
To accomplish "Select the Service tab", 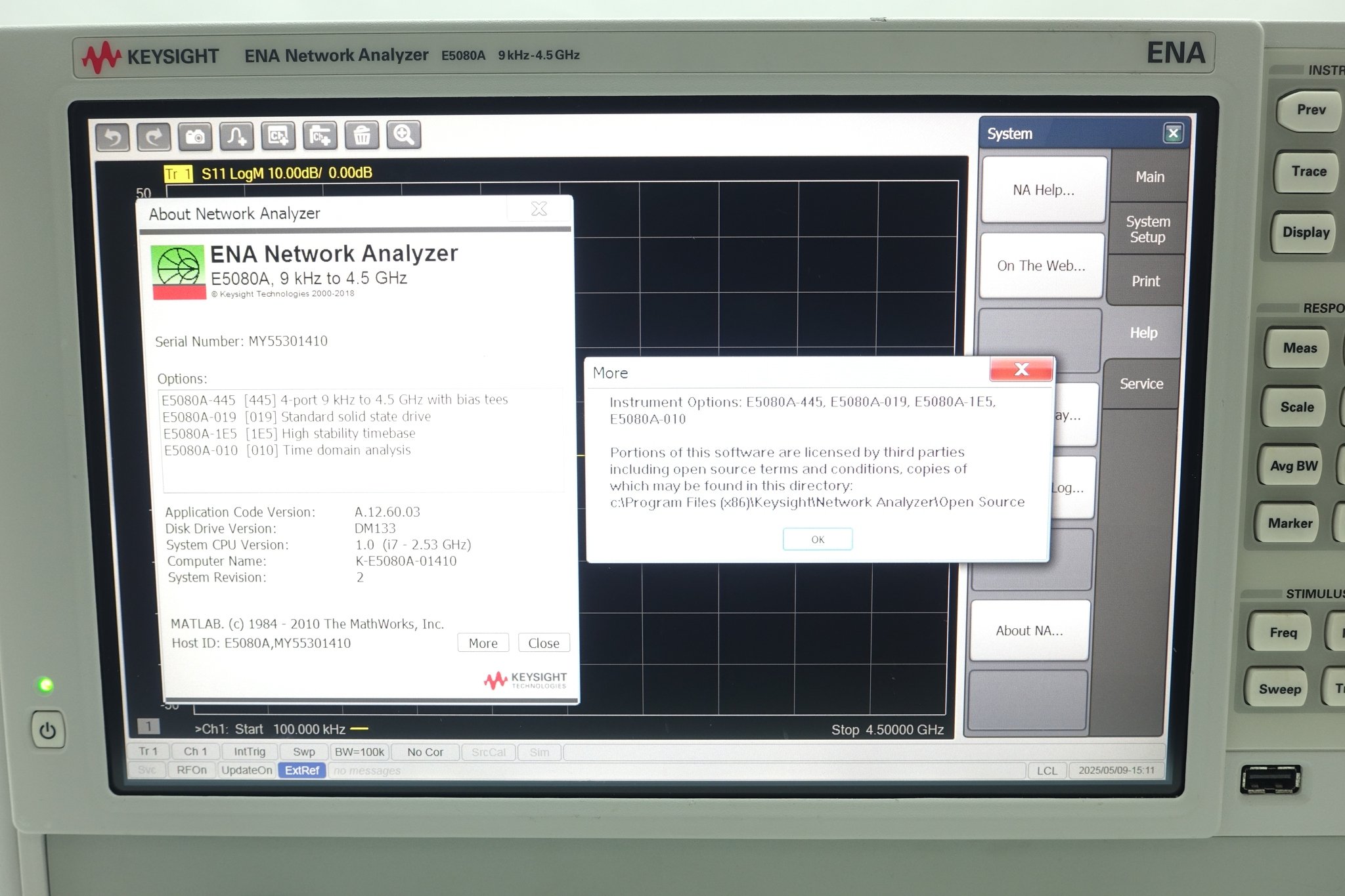I will [1141, 384].
